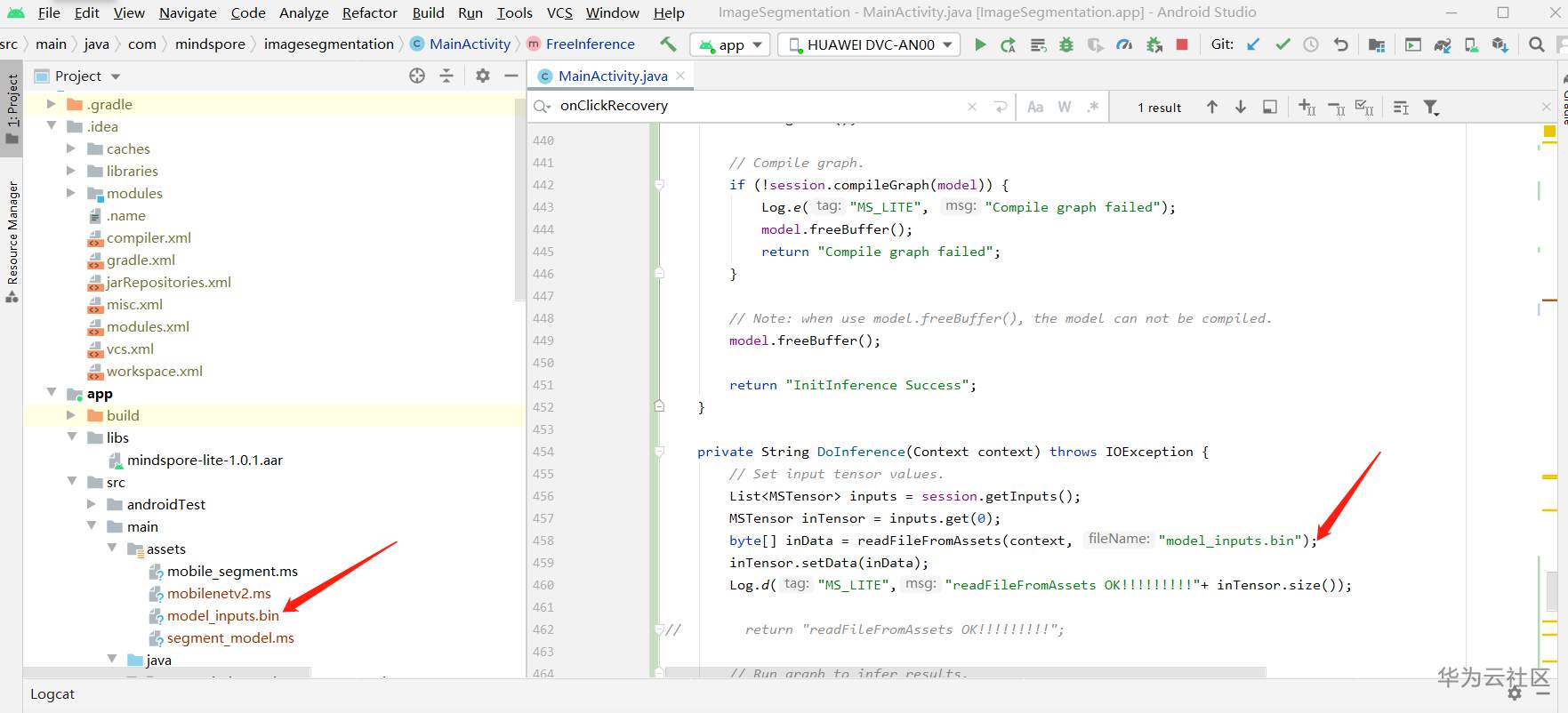
Task: Open the HUAWEI DVC-AN00 device dropdown
Action: coord(869,44)
